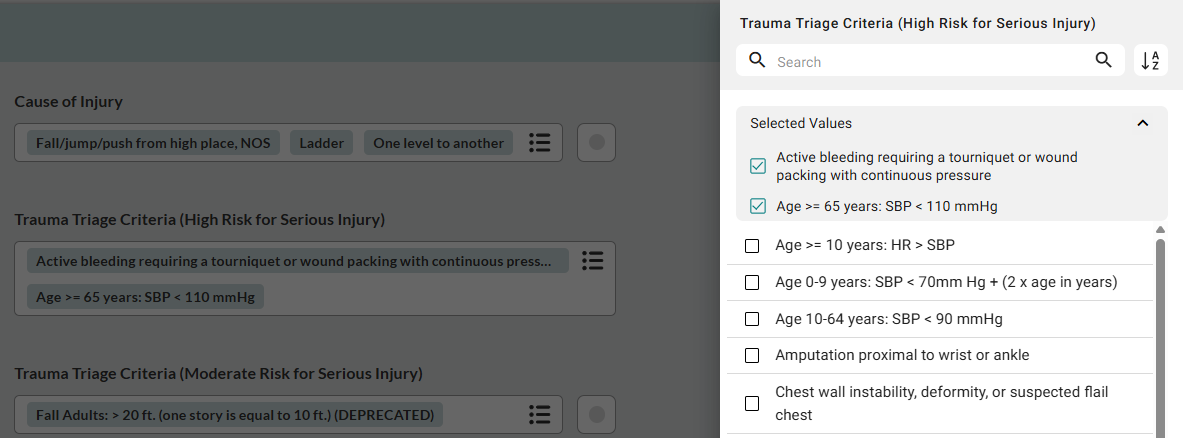
Task: Click the Ladder chip in Cause of Injury
Action: click(x=322, y=143)
